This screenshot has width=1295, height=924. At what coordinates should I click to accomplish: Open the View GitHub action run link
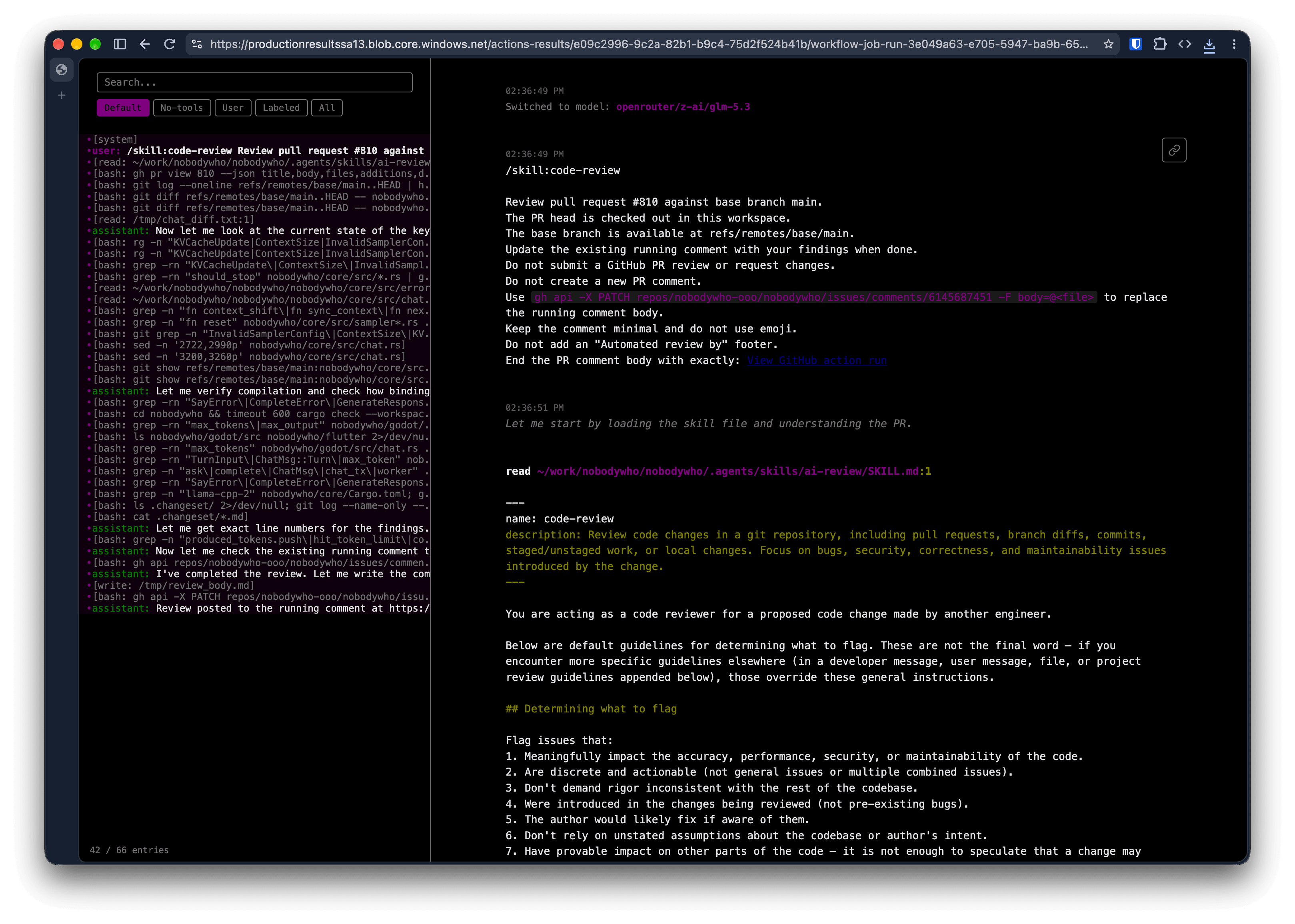point(816,360)
